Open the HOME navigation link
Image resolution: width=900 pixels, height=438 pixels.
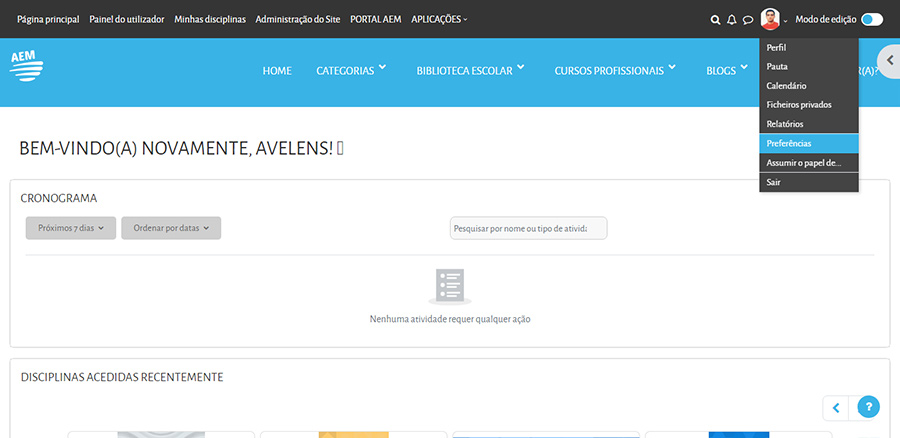(x=277, y=70)
